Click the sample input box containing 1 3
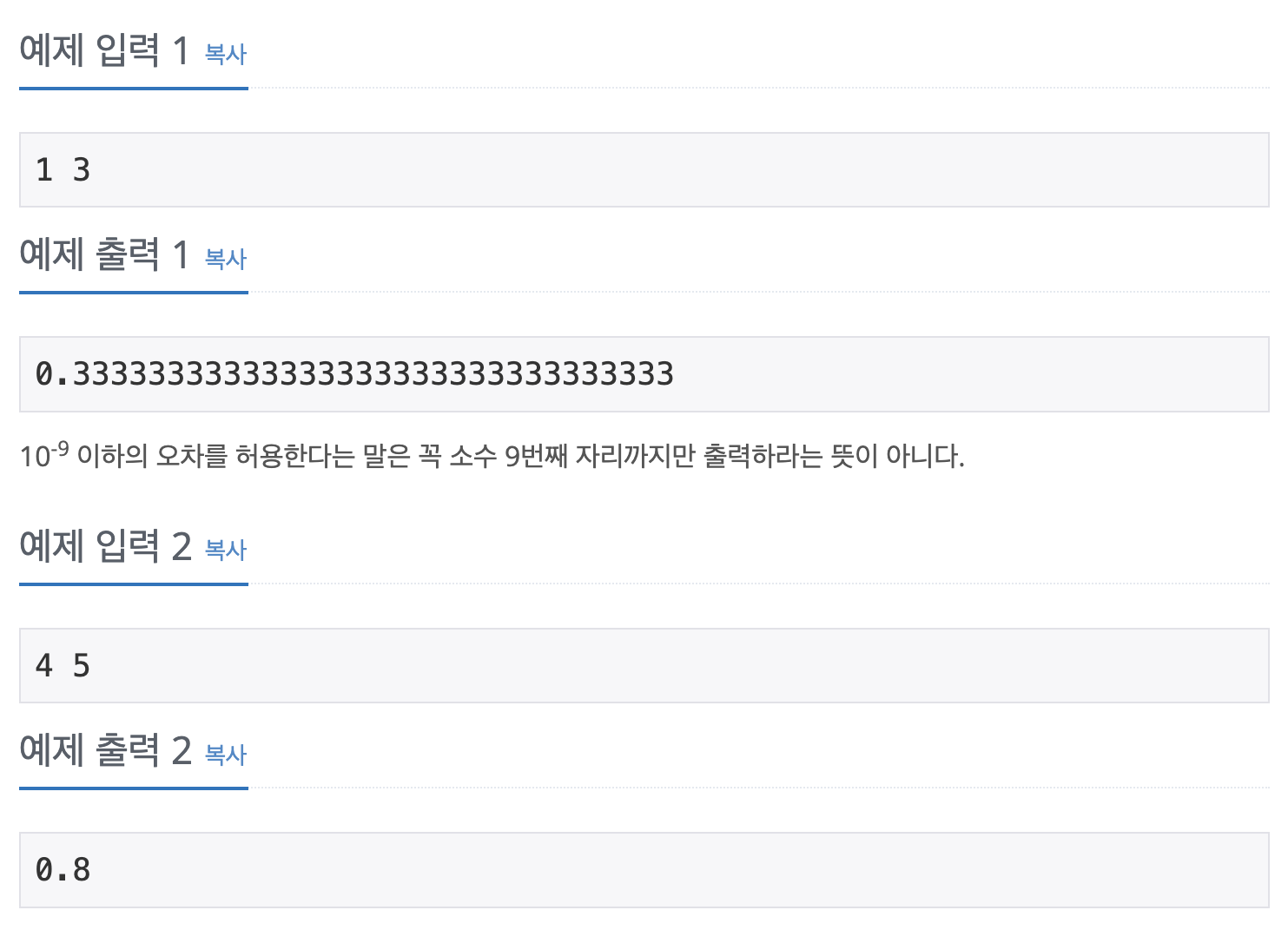This screenshot has width=1288, height=930. tap(644, 169)
